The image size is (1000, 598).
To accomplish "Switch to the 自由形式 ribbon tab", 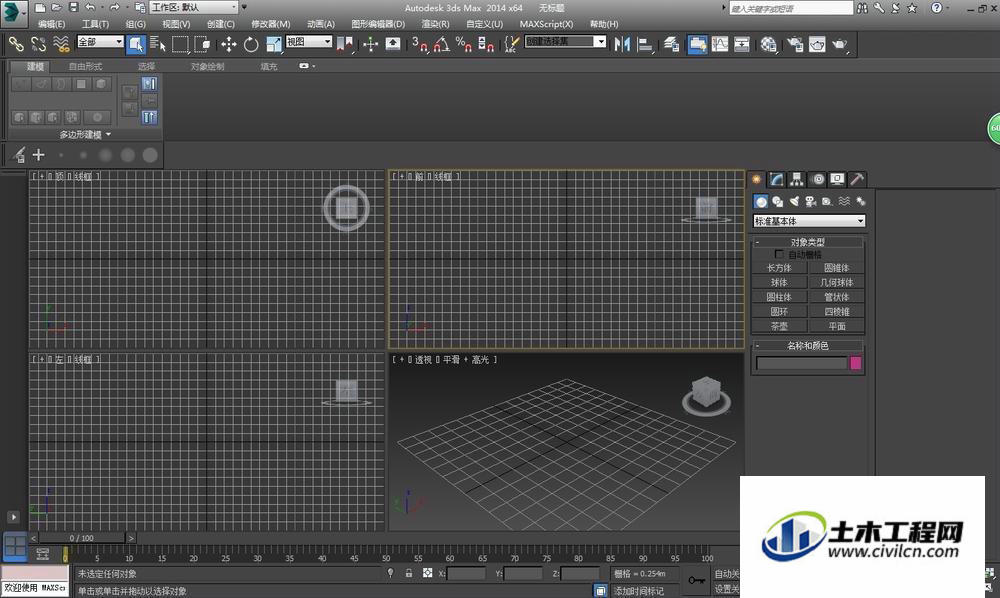I will pyautogui.click(x=85, y=66).
